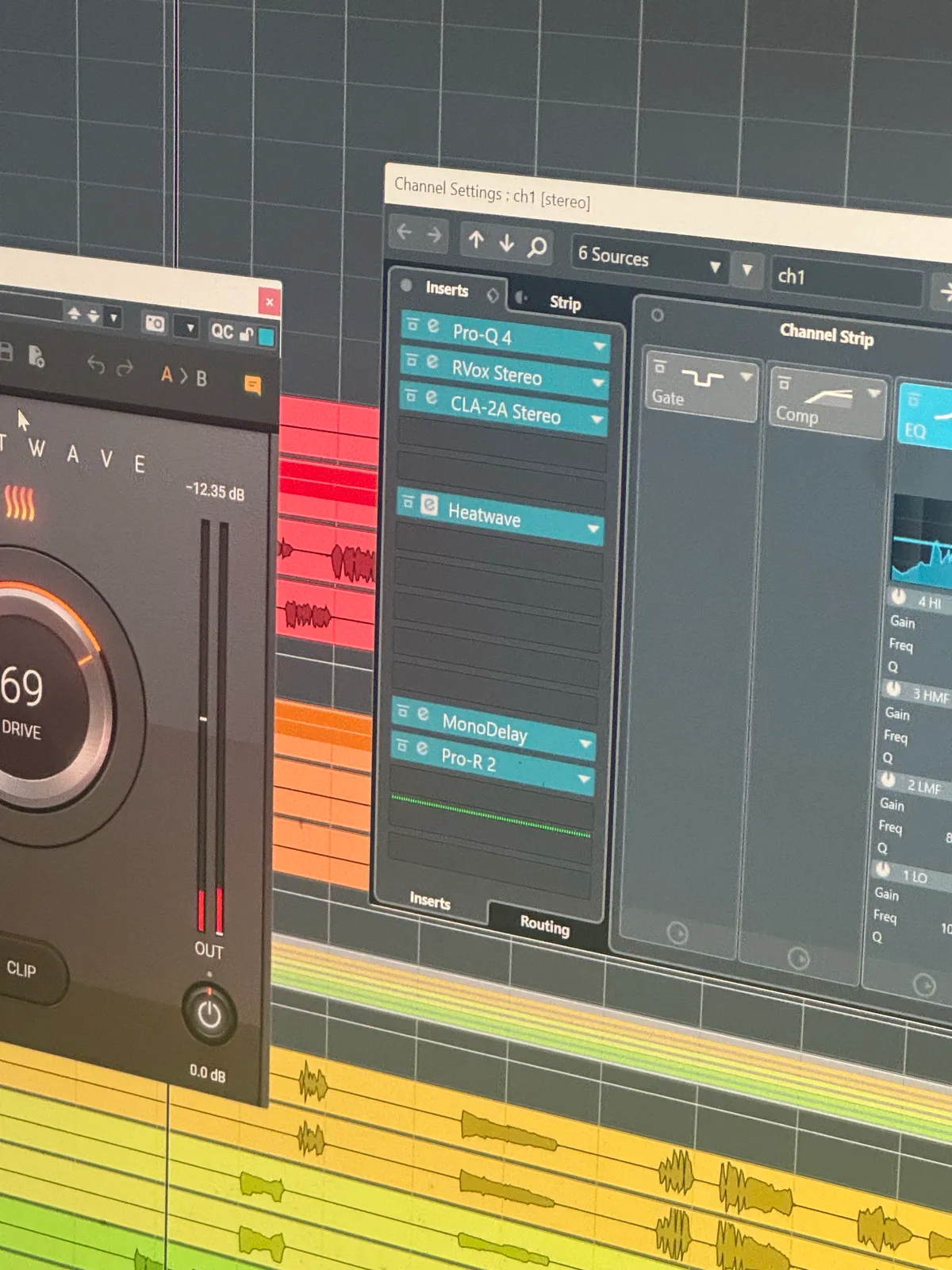Open the Heatwave insert editor 'e' icon
Image resolution: width=952 pixels, height=1270 pixels.
coord(429,505)
